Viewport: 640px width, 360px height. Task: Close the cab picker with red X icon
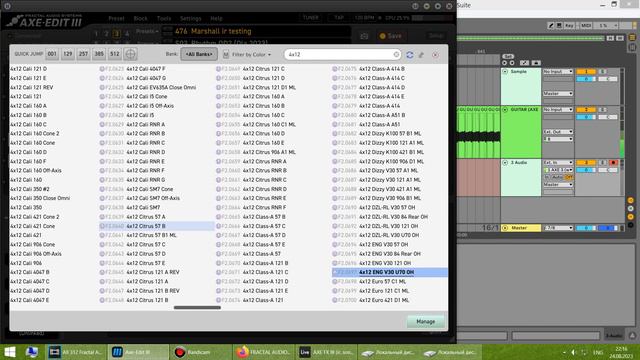click(x=436, y=55)
